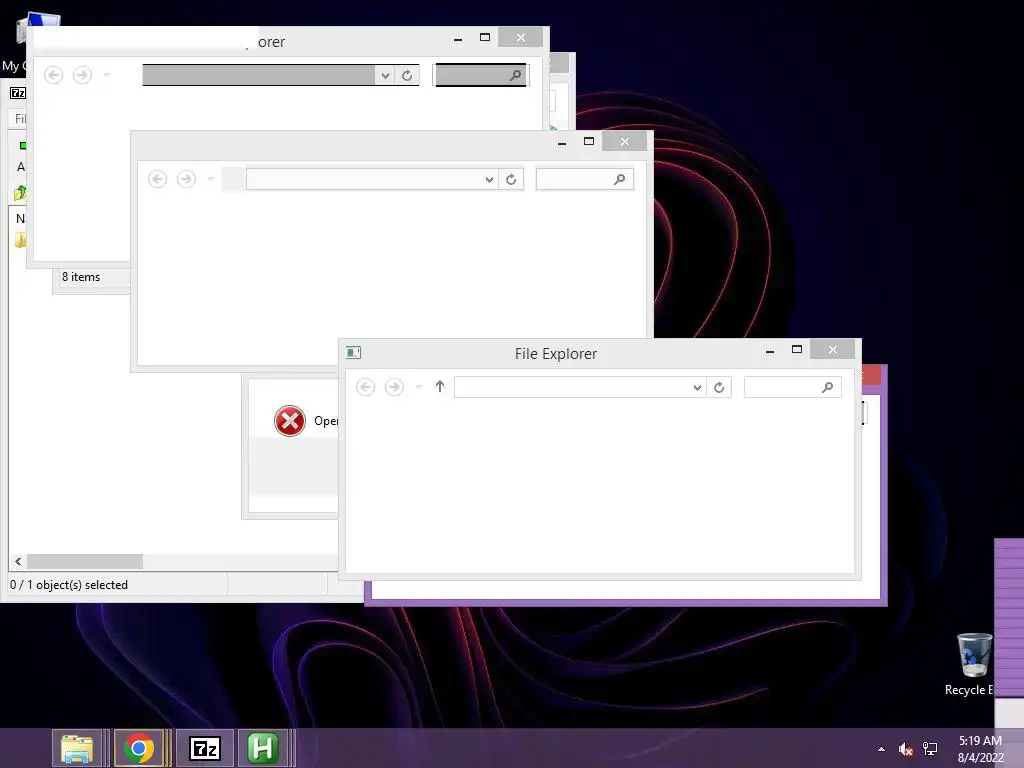Expand address bar dropdown in titled File Explorer
Viewport: 1024px width, 768px height.
coord(697,387)
